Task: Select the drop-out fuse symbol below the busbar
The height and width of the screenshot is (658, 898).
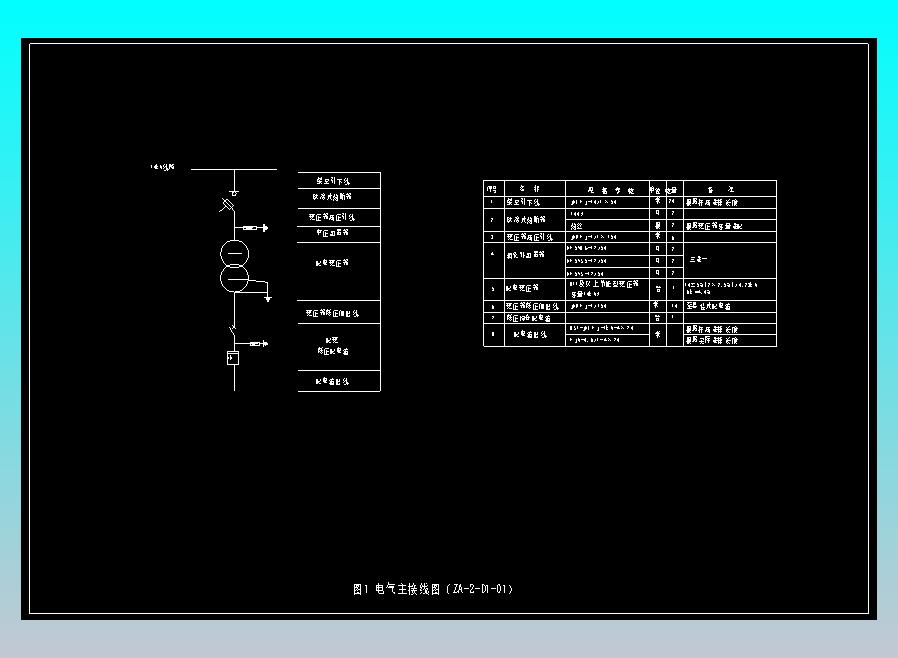Action: click(x=227, y=204)
